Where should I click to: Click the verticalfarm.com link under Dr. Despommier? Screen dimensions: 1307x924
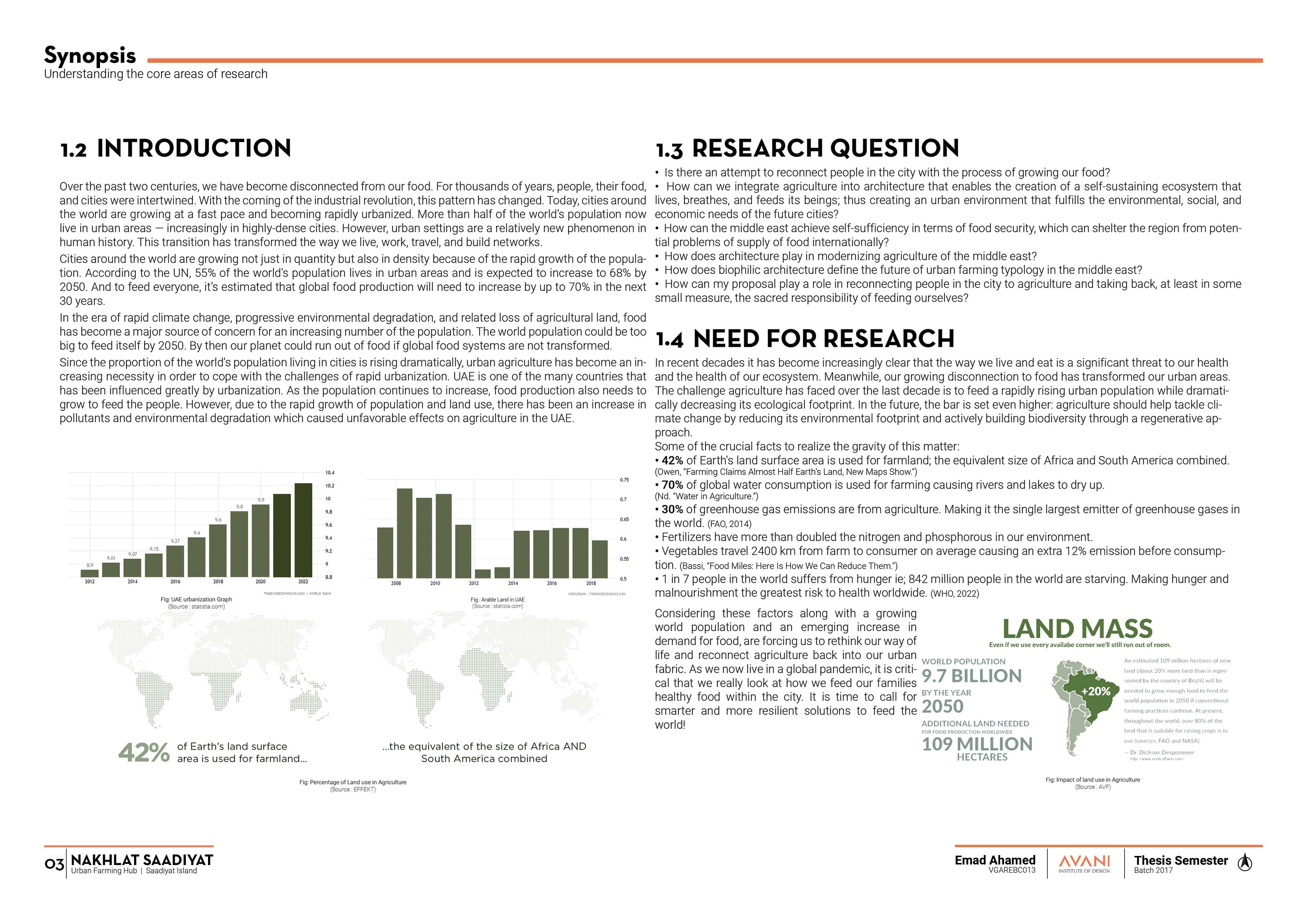(x=1157, y=759)
